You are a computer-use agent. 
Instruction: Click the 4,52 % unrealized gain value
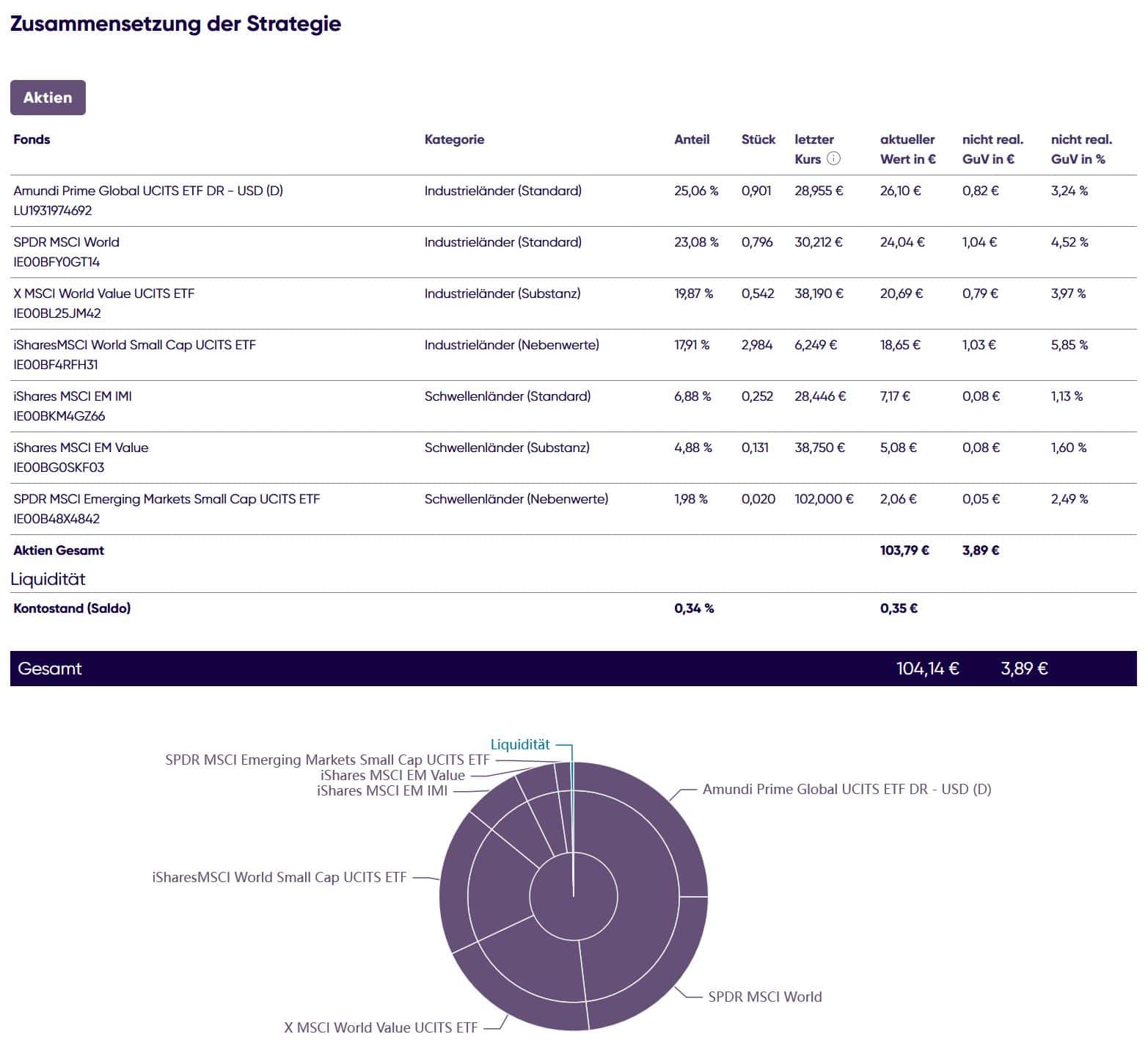point(1070,242)
